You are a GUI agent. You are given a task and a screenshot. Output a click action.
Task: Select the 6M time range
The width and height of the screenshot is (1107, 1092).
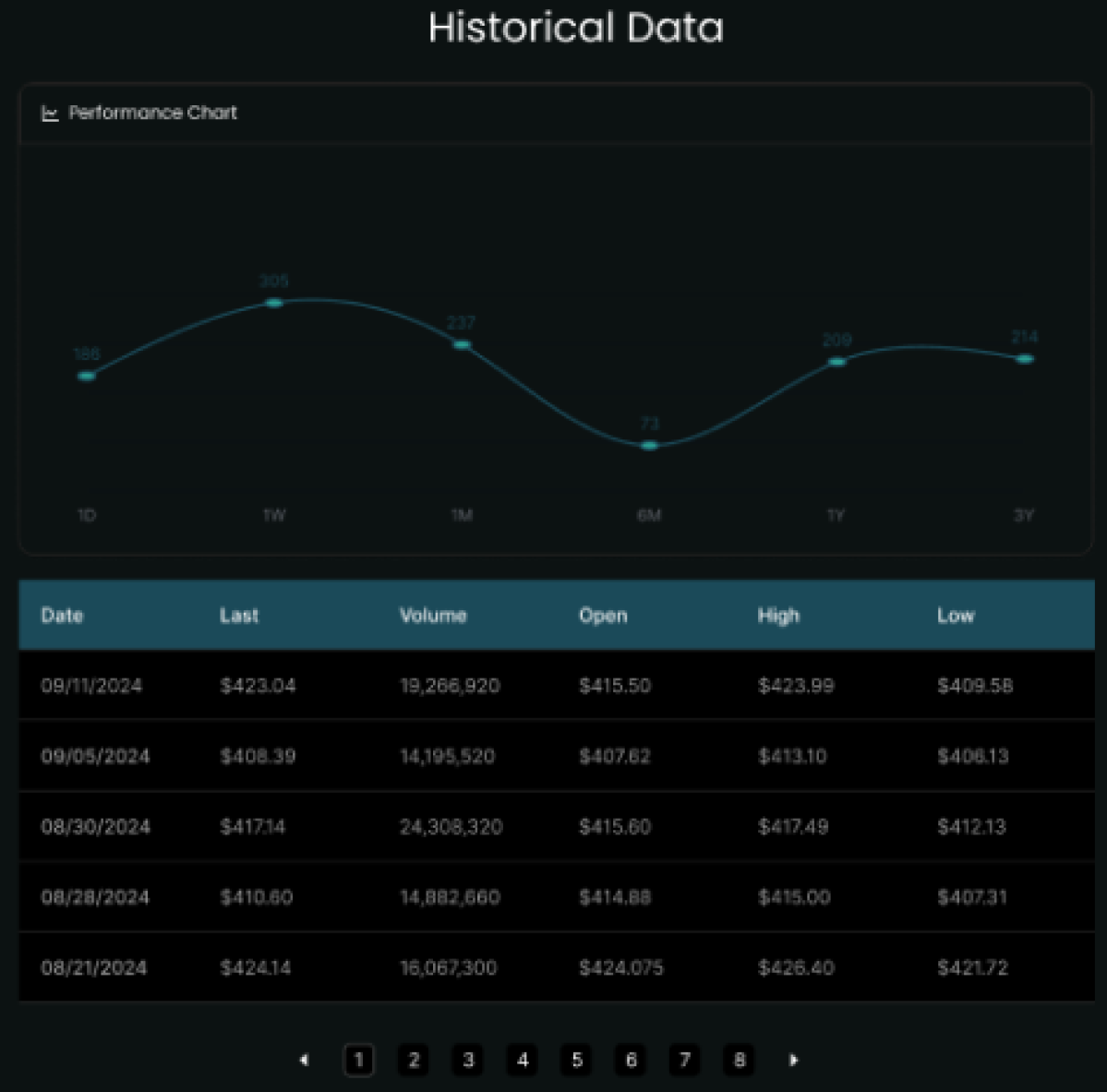(x=649, y=516)
